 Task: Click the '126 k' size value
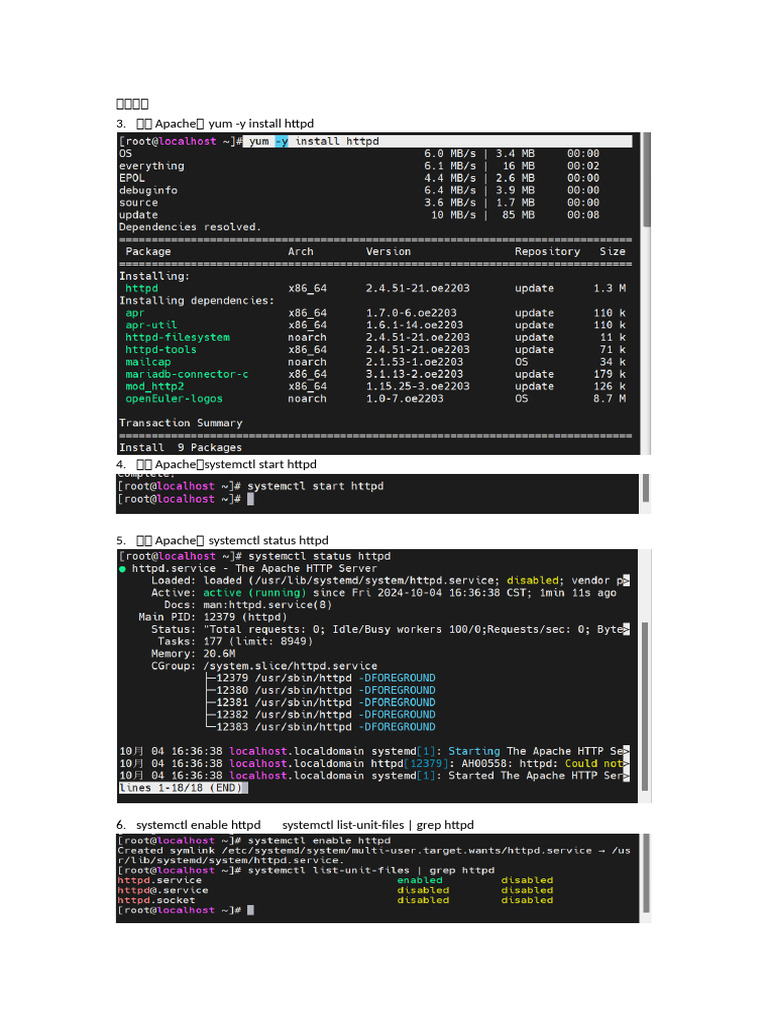(x=610, y=386)
